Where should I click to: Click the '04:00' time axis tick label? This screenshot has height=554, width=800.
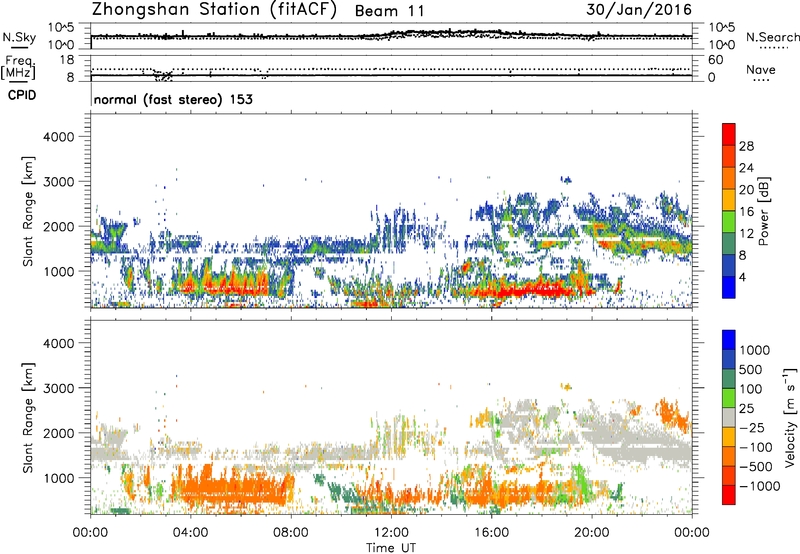(x=191, y=533)
